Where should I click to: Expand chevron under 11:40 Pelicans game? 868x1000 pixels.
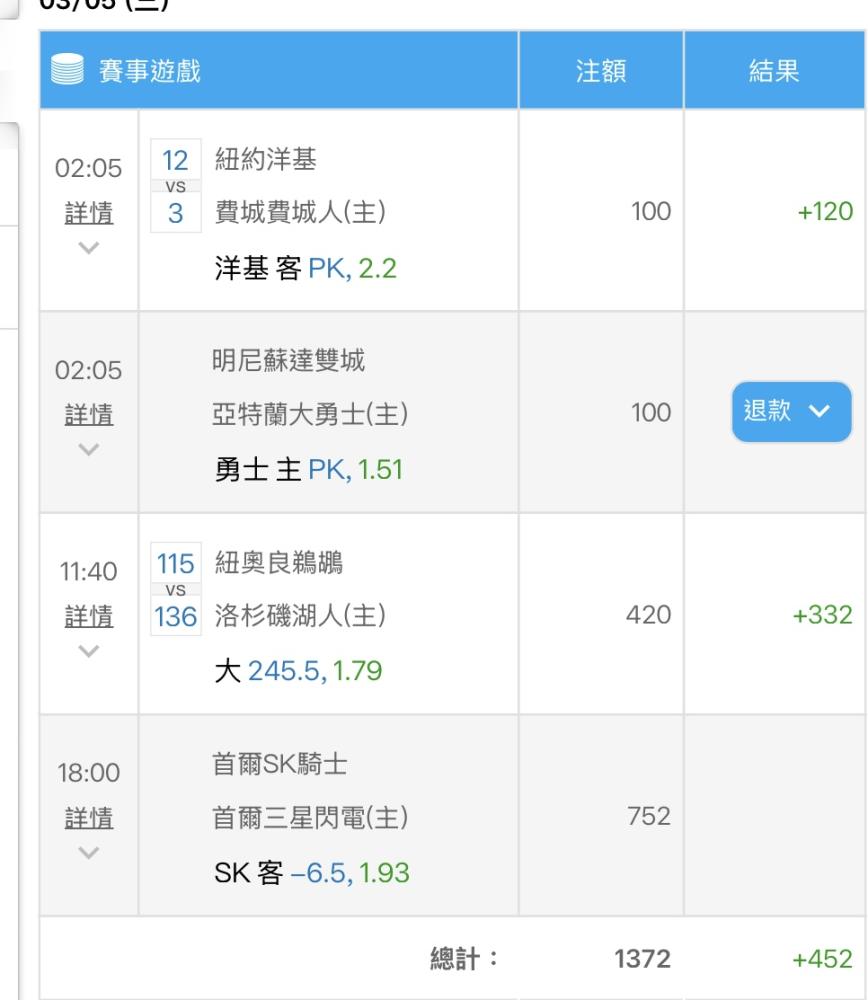coord(89,651)
